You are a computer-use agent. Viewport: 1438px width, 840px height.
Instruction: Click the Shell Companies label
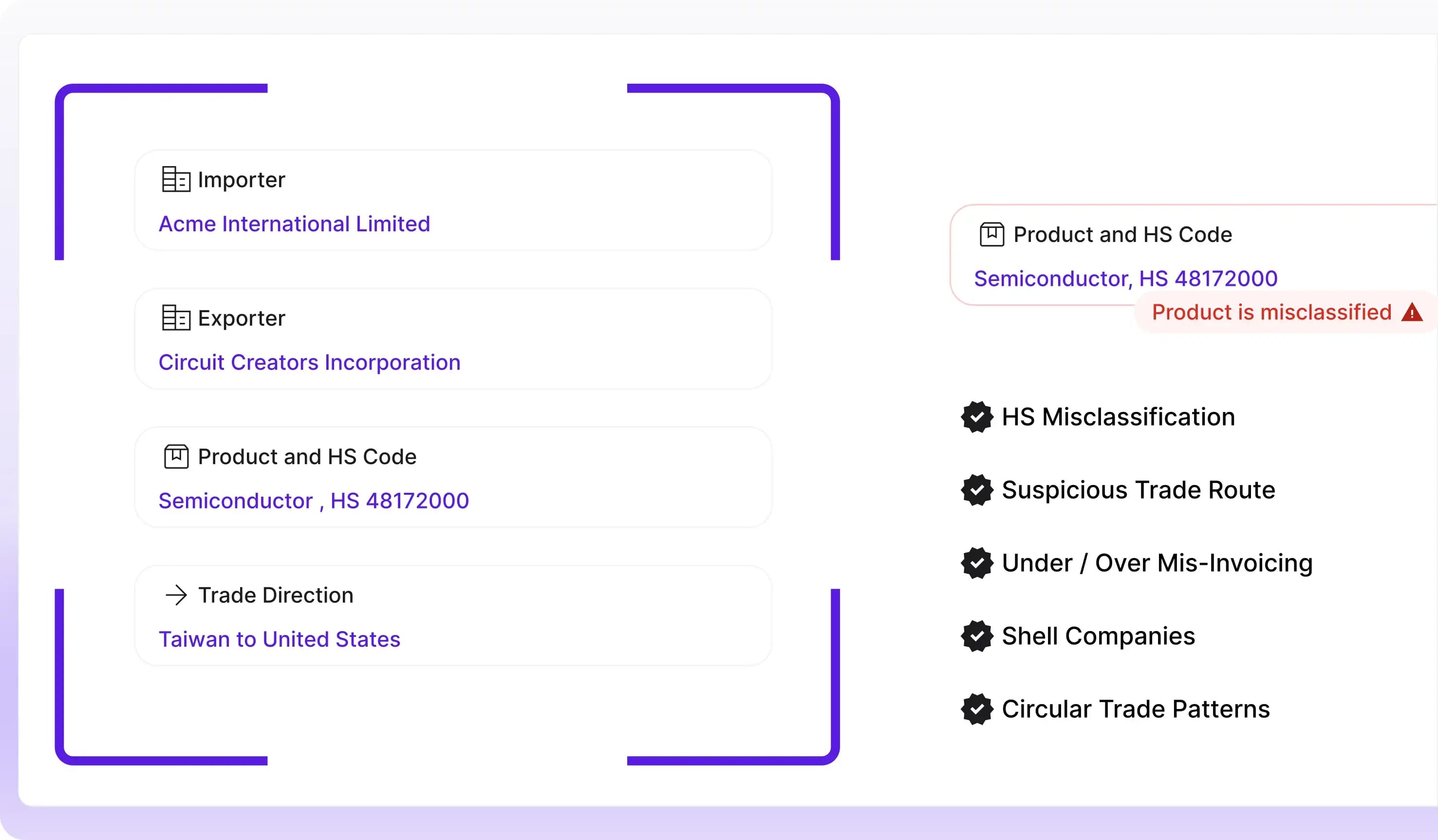(1098, 636)
